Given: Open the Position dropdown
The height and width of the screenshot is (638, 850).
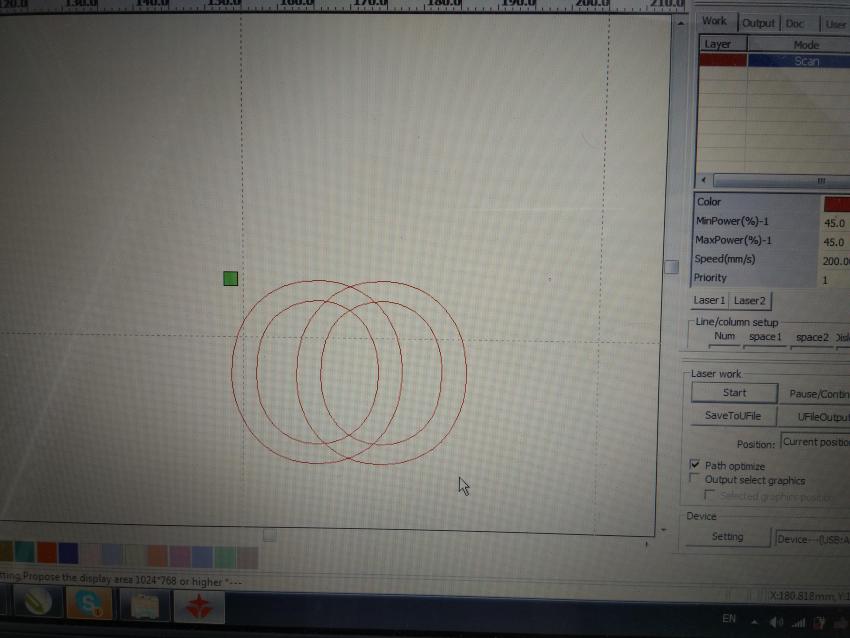Looking at the screenshot, I should tap(814, 442).
